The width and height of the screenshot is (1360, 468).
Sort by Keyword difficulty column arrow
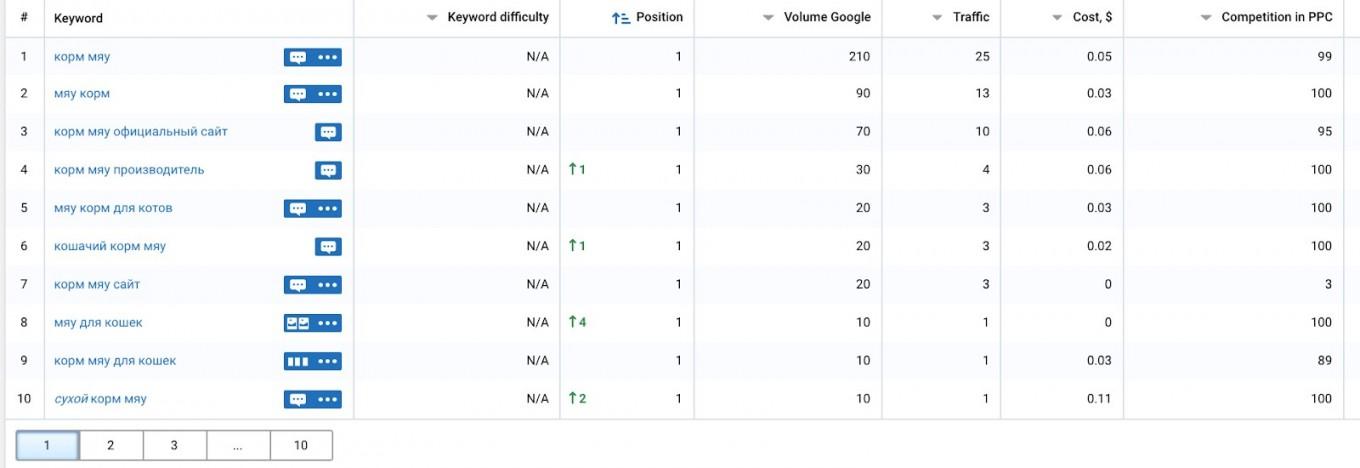[x=432, y=18]
